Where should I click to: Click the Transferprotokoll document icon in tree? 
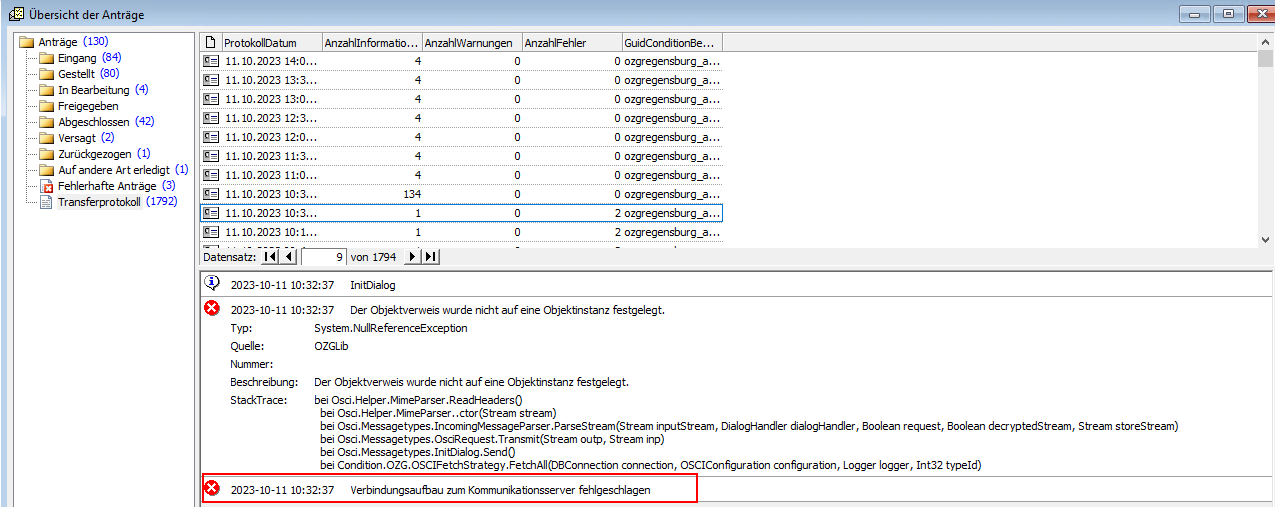pos(46,202)
